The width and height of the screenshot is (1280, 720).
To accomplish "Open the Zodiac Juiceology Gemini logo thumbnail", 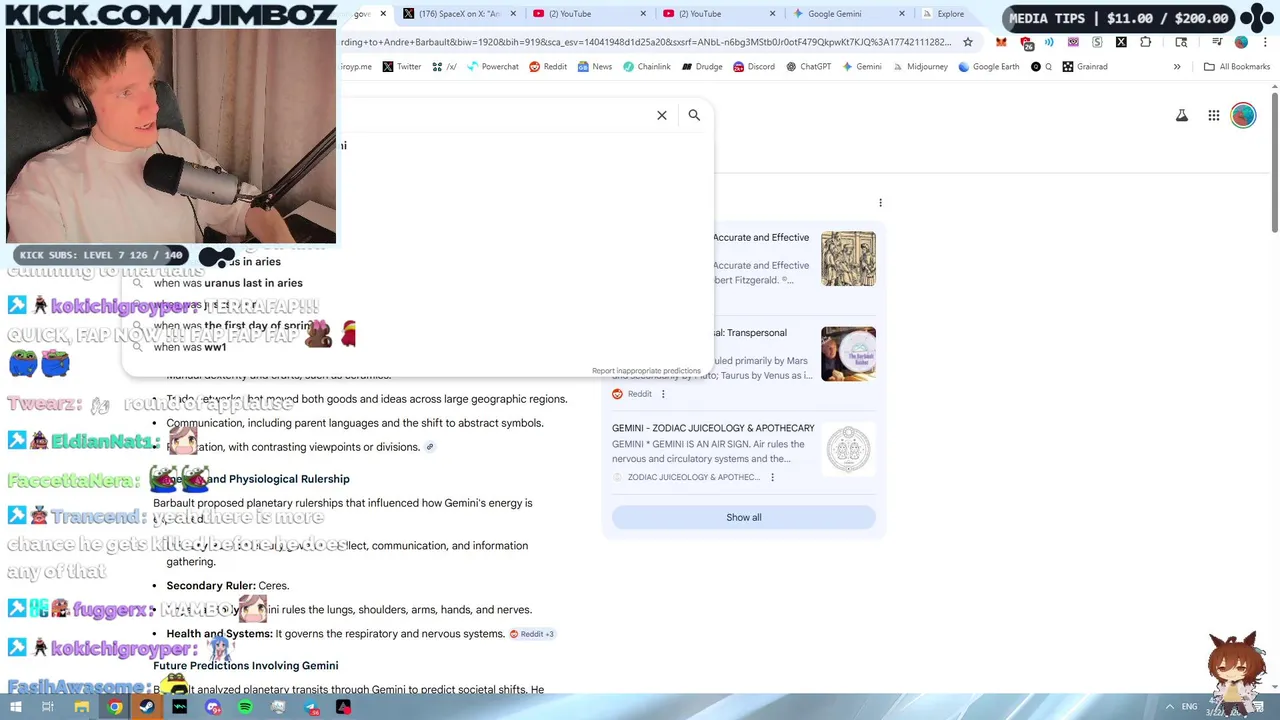I will coord(848,449).
